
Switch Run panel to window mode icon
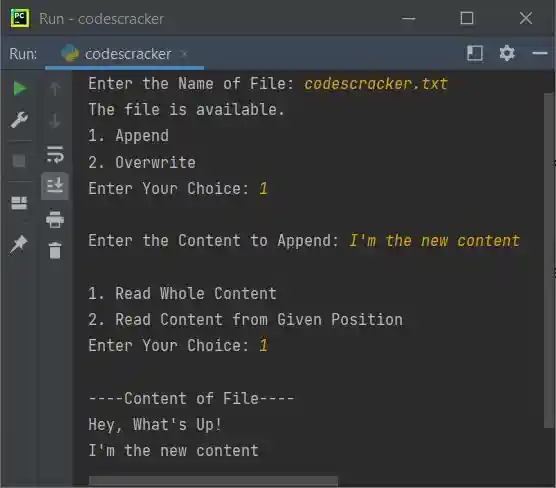point(475,53)
